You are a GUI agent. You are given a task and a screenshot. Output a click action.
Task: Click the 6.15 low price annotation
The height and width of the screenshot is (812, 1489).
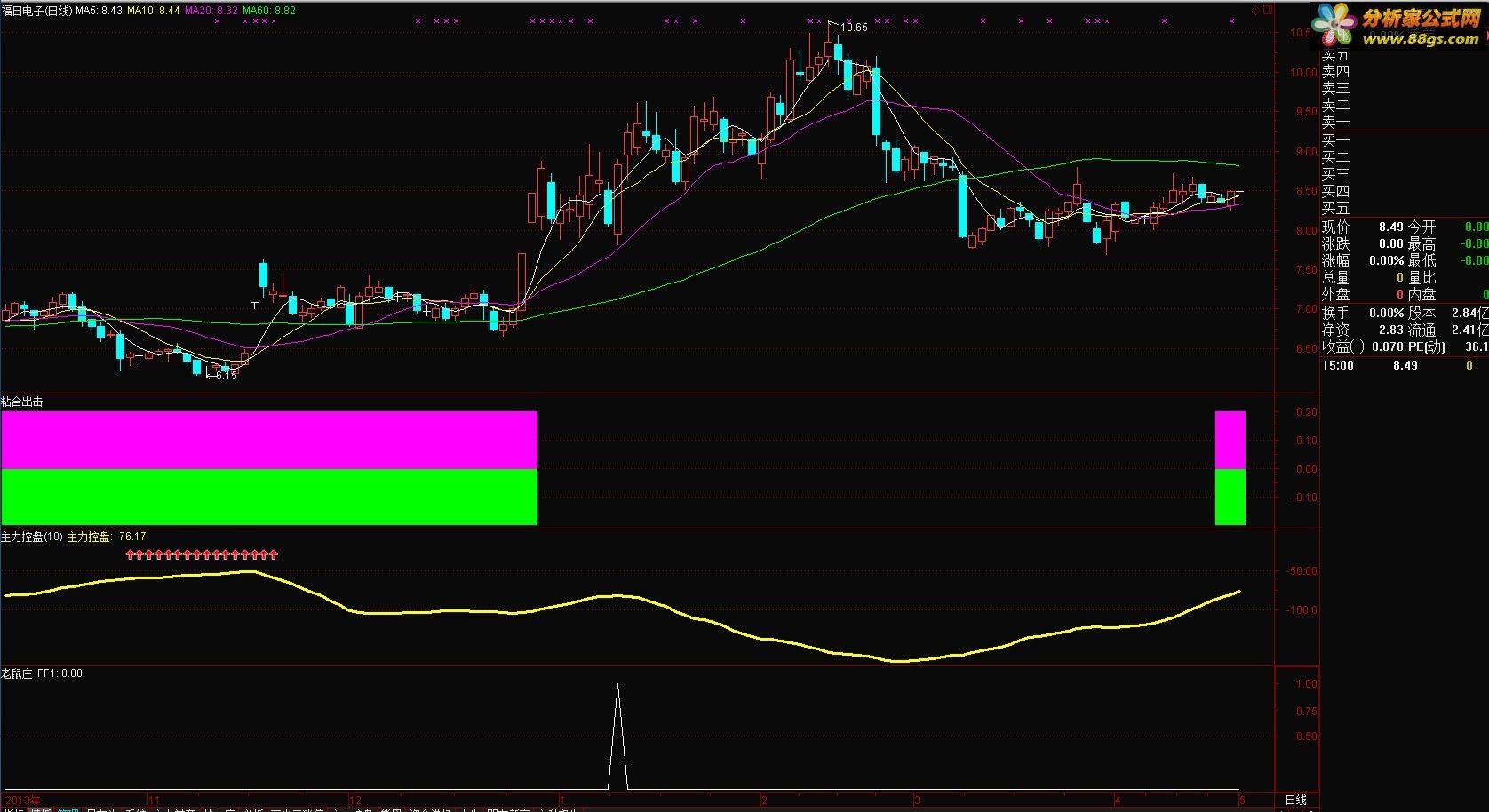[226, 376]
